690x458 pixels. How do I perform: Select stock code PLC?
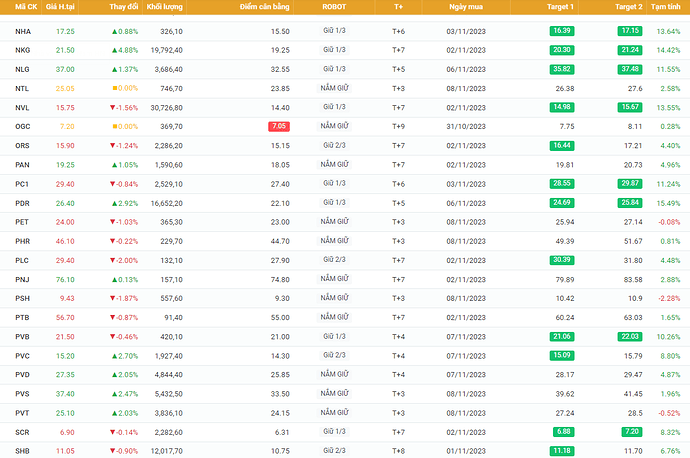[x=22, y=260]
